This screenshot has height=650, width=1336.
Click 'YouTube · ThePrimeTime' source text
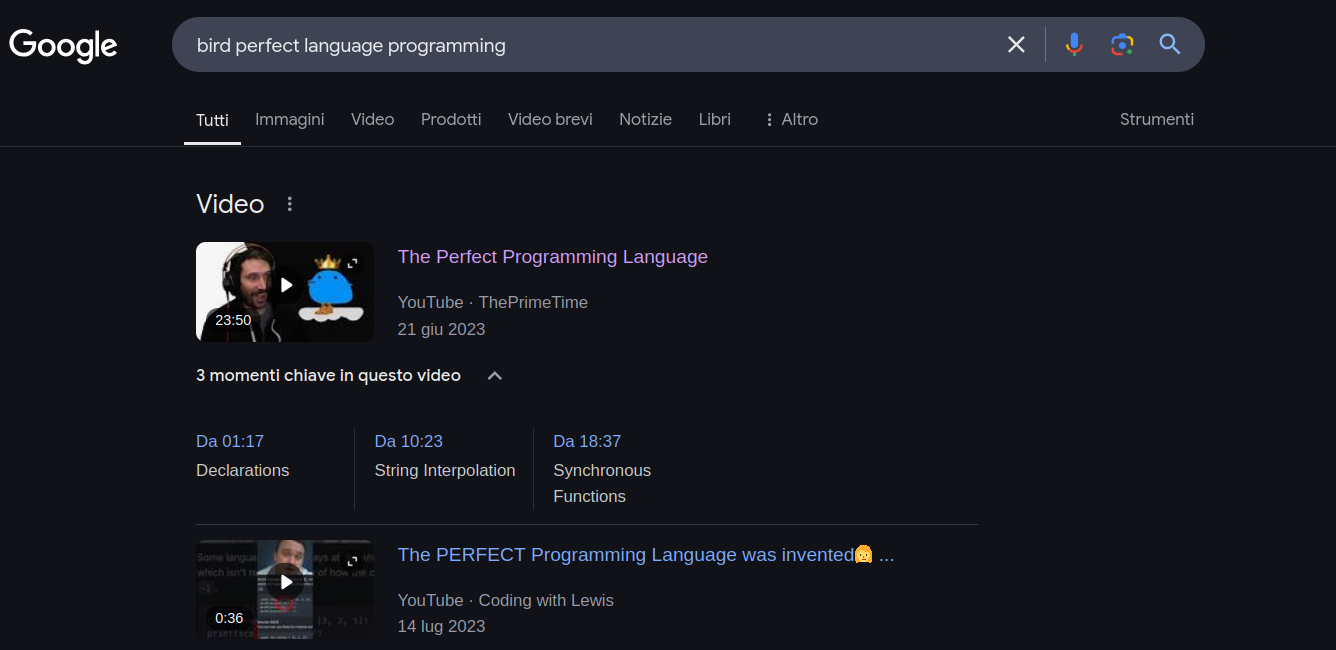pos(493,302)
